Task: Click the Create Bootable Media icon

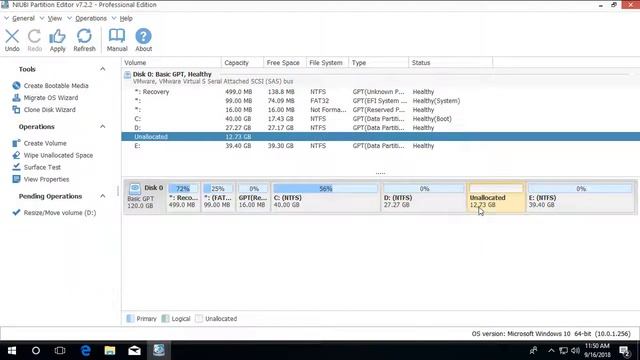Action: 16,85
